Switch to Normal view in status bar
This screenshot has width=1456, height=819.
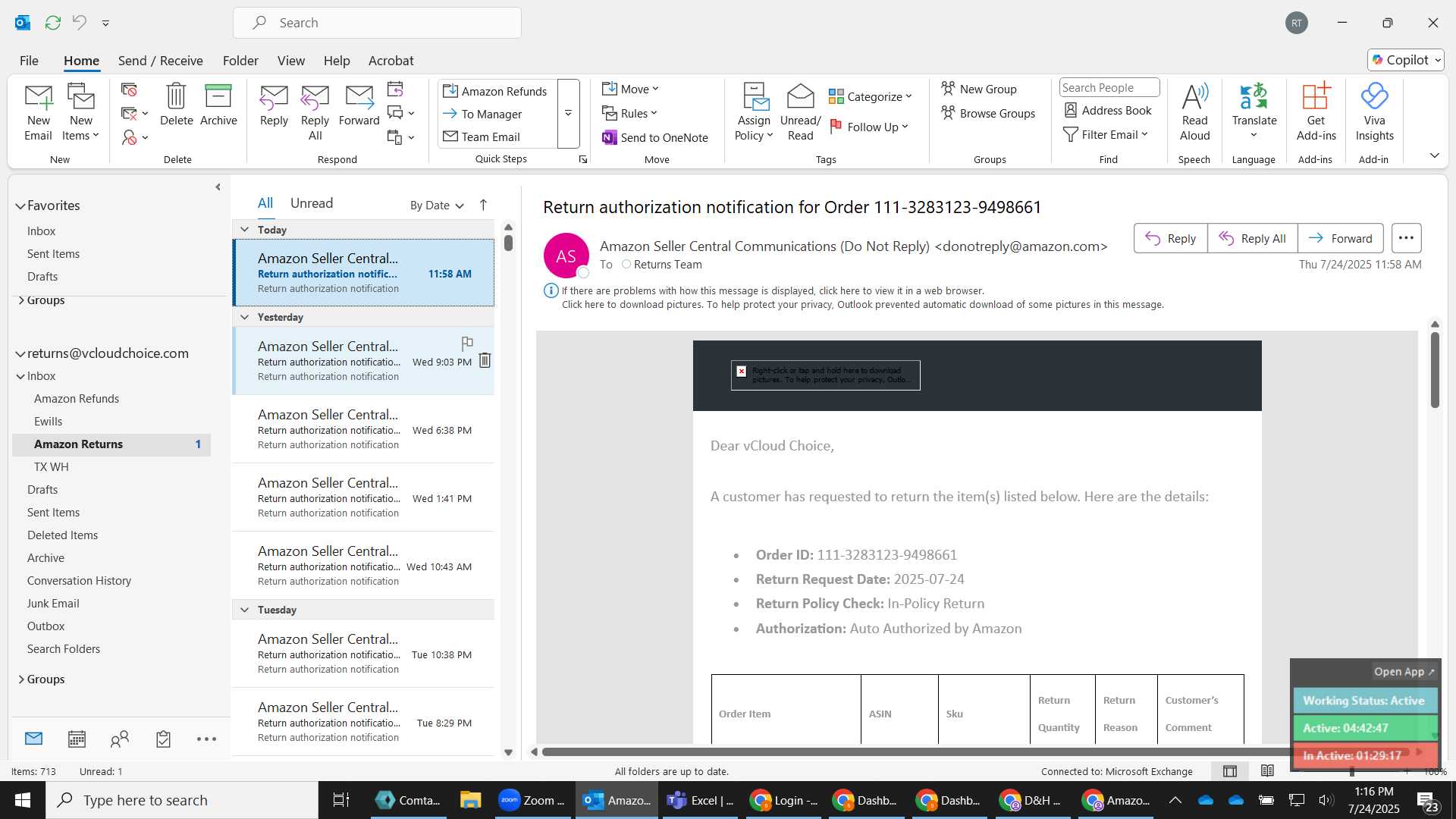coord(1230,771)
